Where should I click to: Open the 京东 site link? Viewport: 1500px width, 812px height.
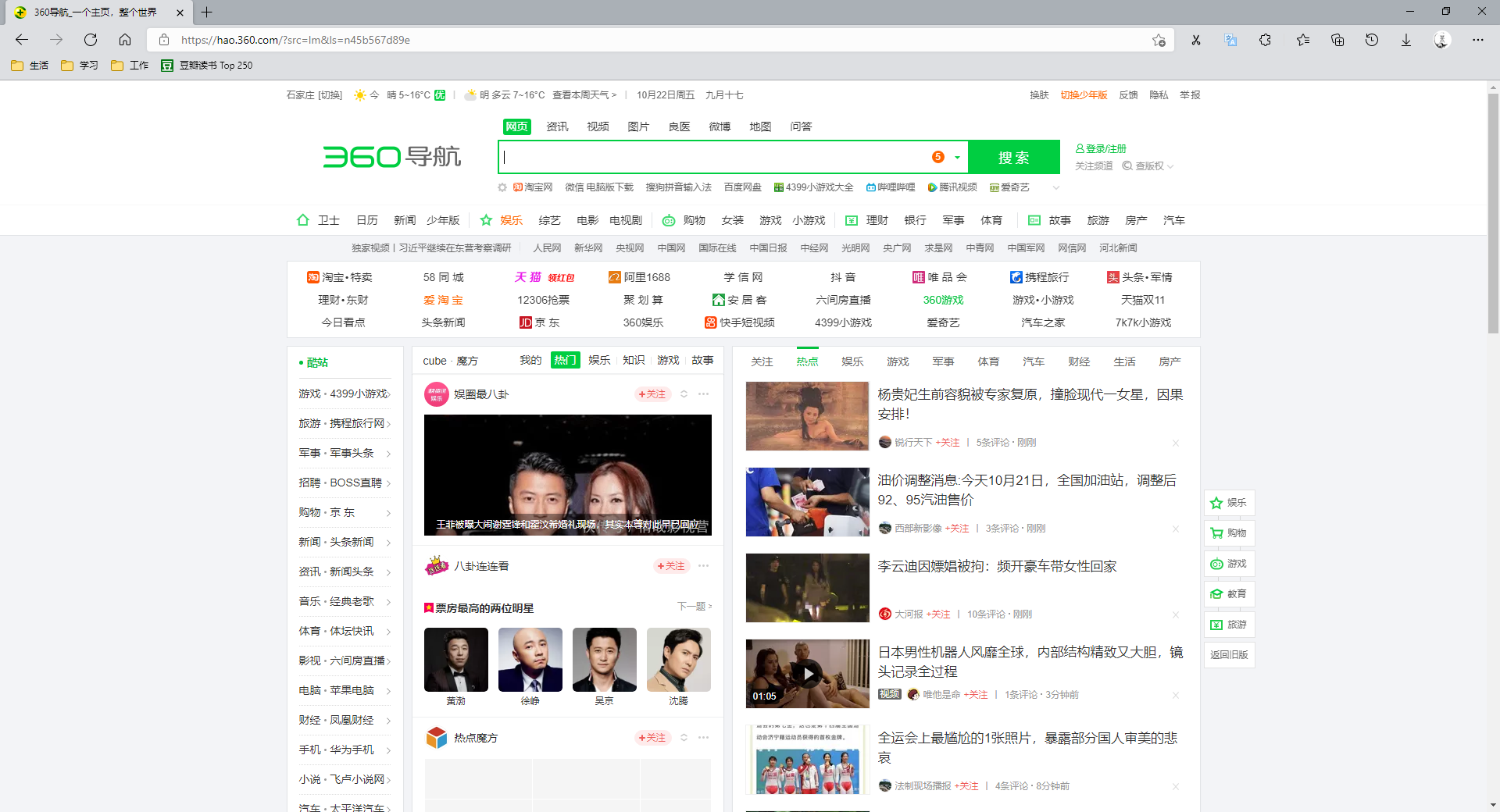(x=539, y=322)
